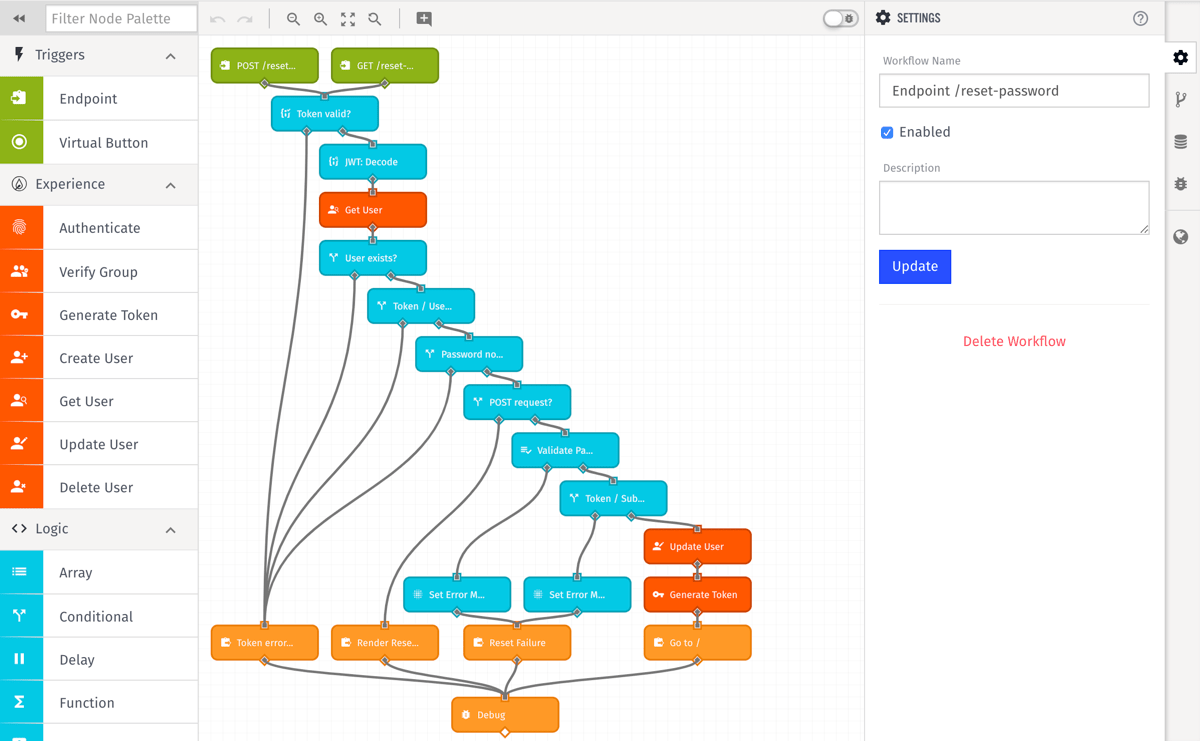This screenshot has height=741, width=1200.
Task: Toggle the Enabled checkbox
Action: (x=887, y=132)
